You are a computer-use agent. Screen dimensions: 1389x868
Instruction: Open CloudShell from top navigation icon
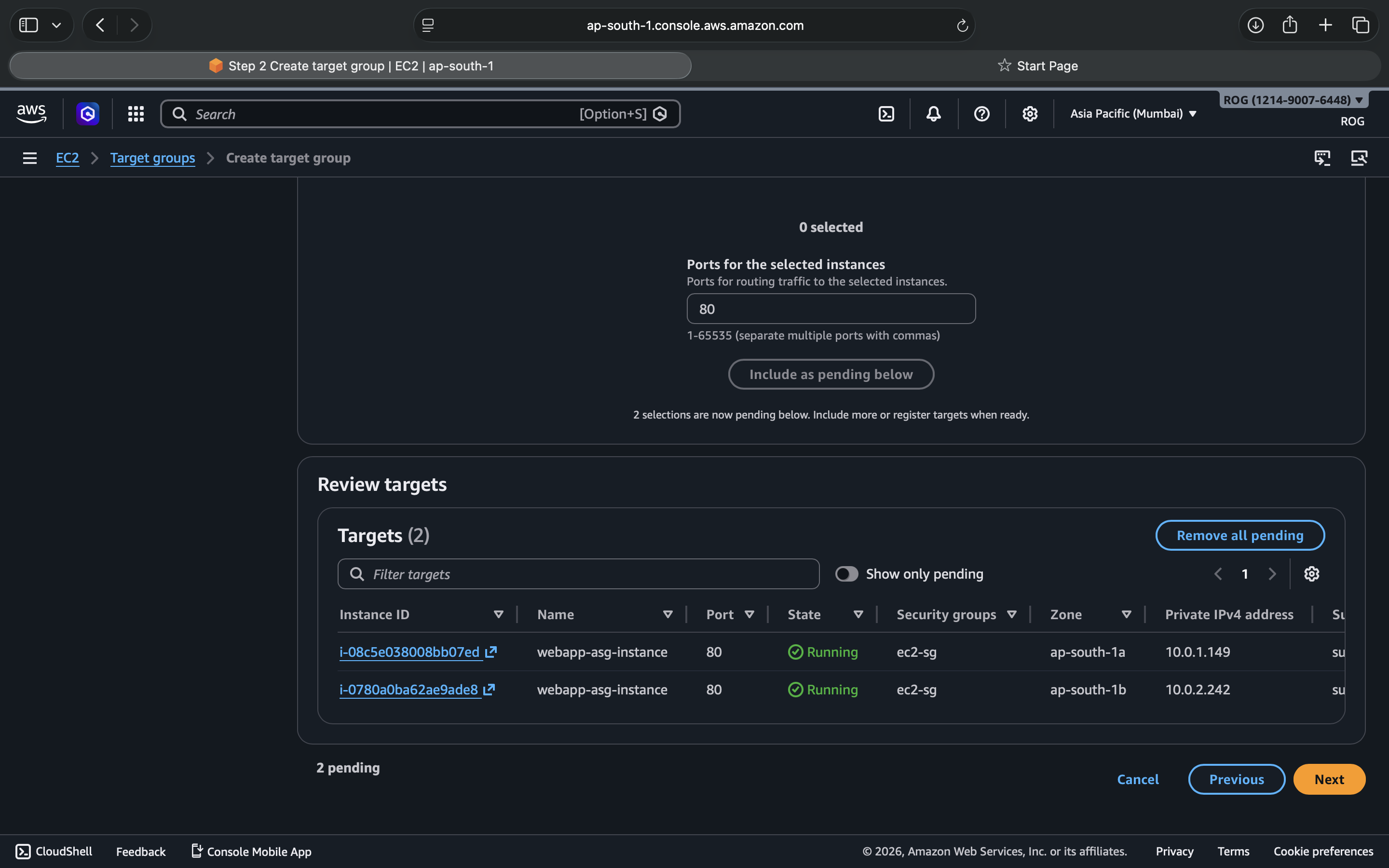pos(886,114)
